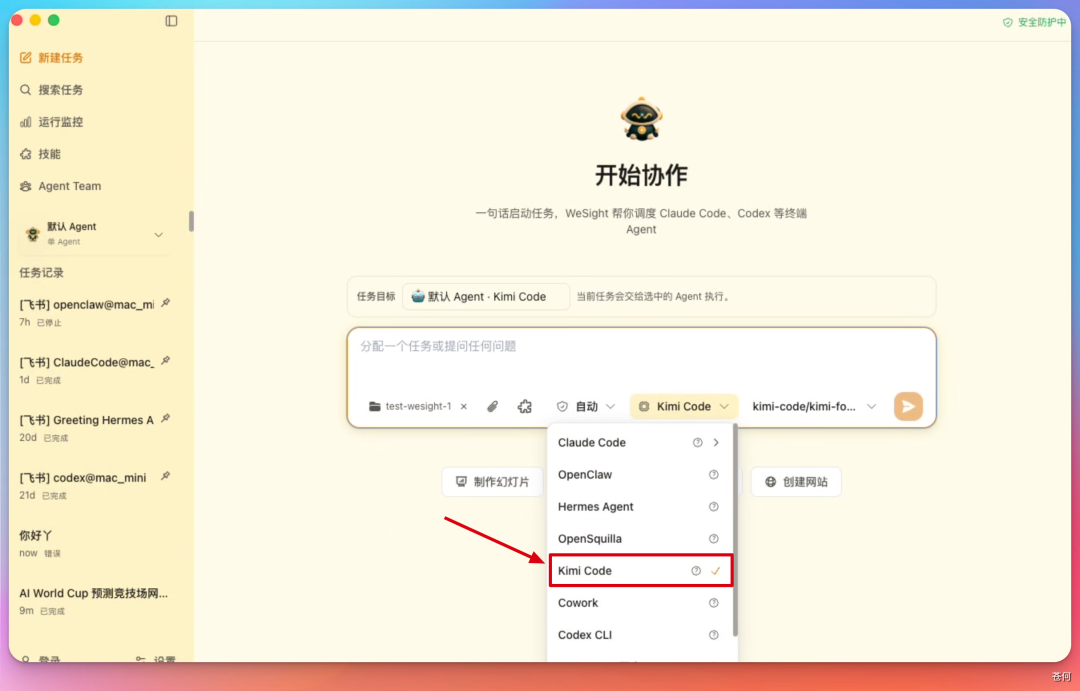Toggle the sidebar panel icon

[172, 21]
